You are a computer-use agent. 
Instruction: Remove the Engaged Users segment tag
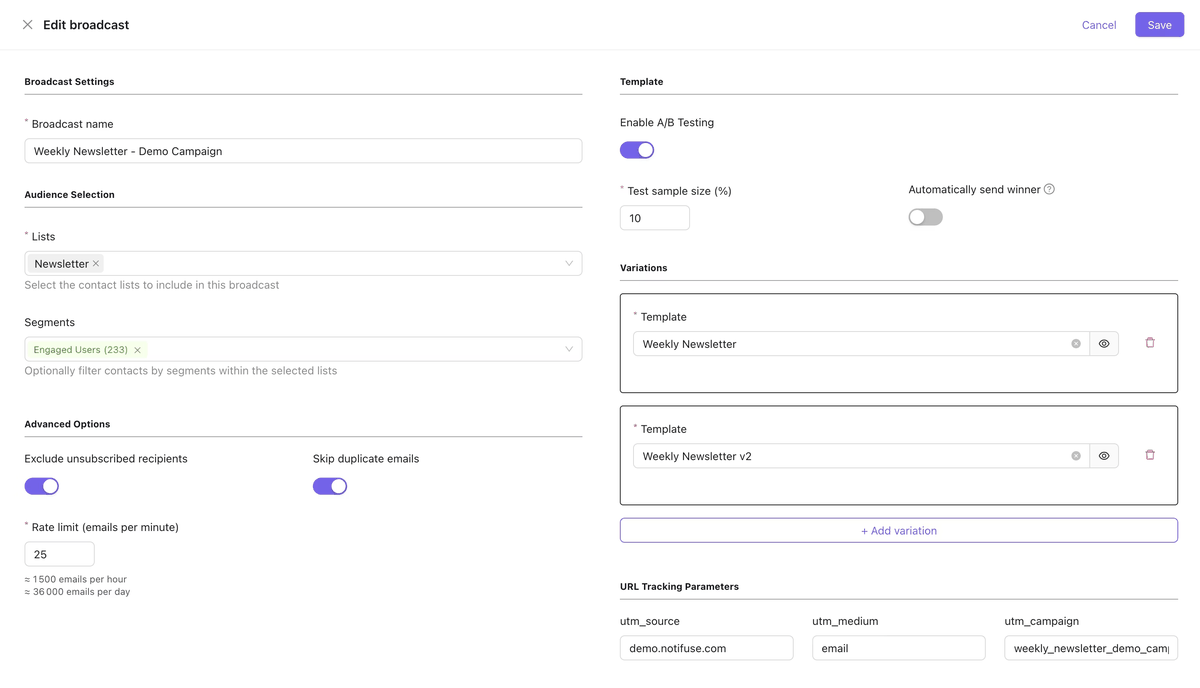[138, 350]
